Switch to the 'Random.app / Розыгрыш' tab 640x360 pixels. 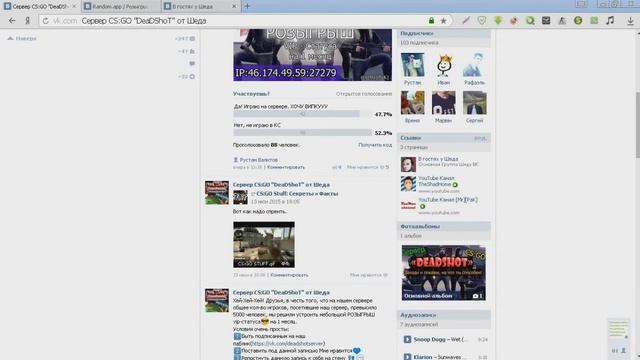(120, 7)
